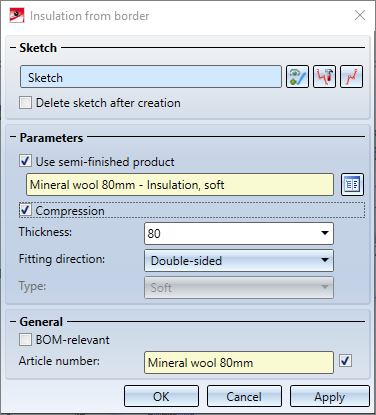Collapse the Sketch section

pos(13,48)
